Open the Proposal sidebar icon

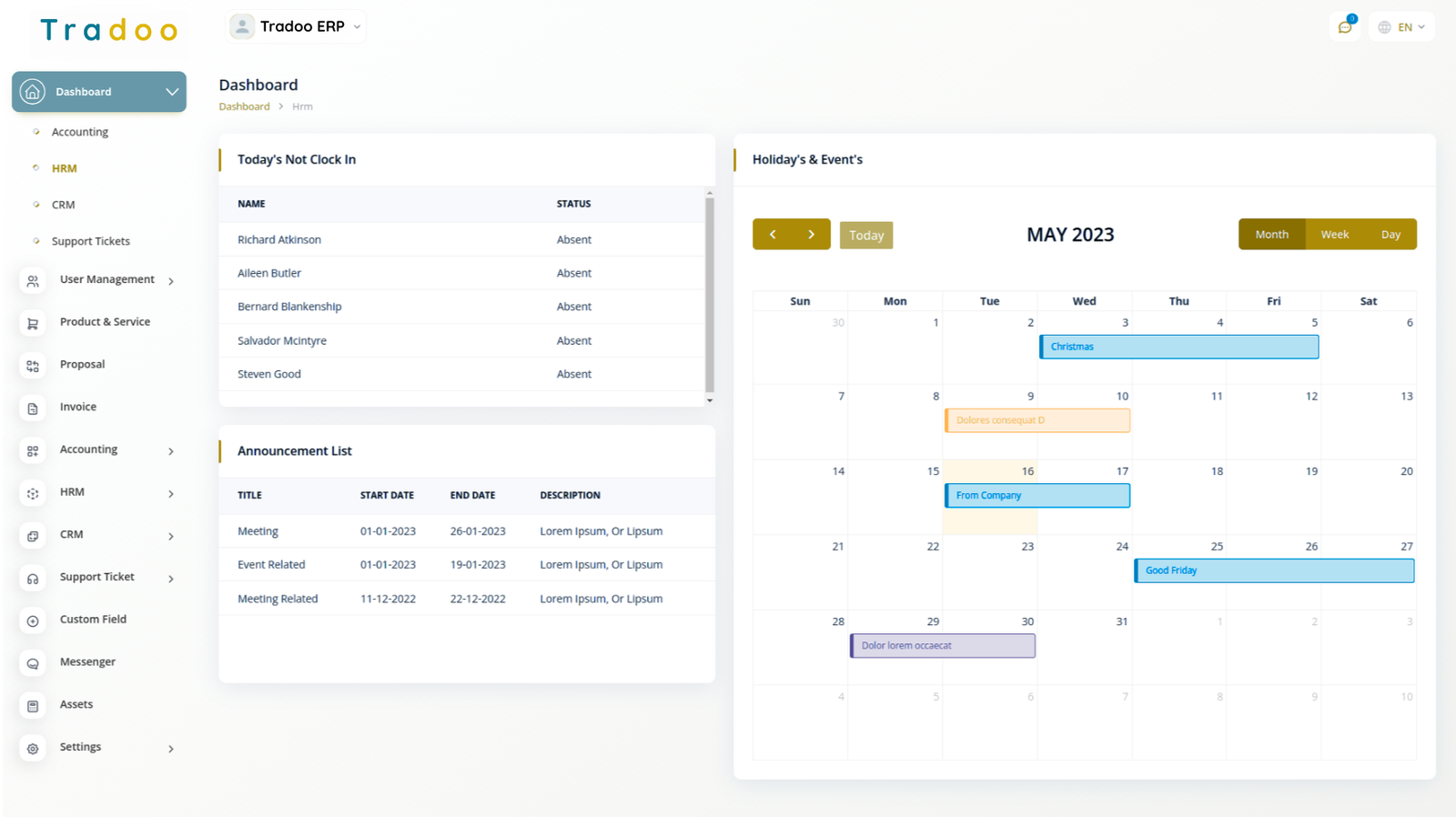pos(33,366)
